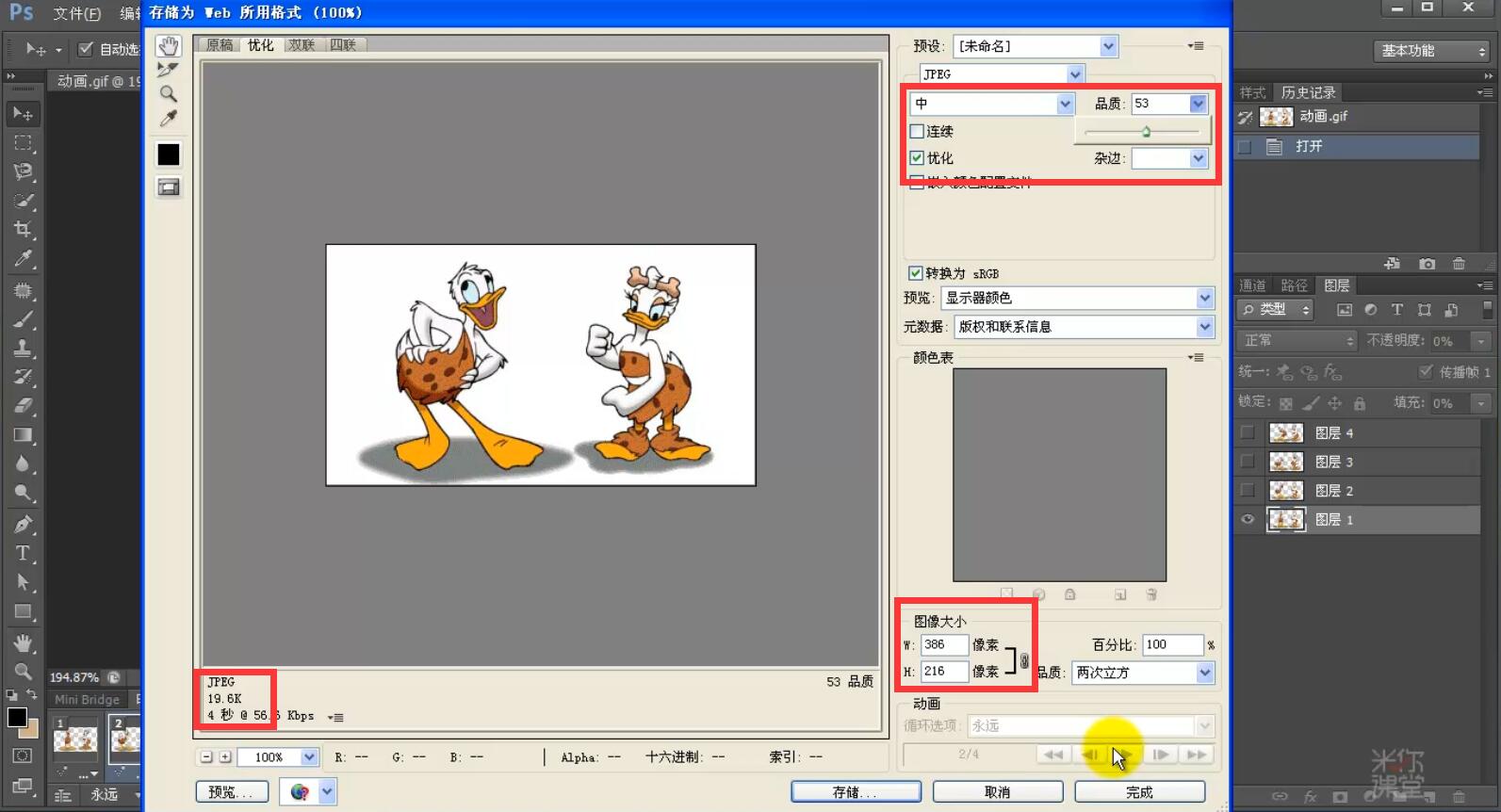Step to the next animation frame
This screenshot has width=1501, height=812.
(1161, 755)
